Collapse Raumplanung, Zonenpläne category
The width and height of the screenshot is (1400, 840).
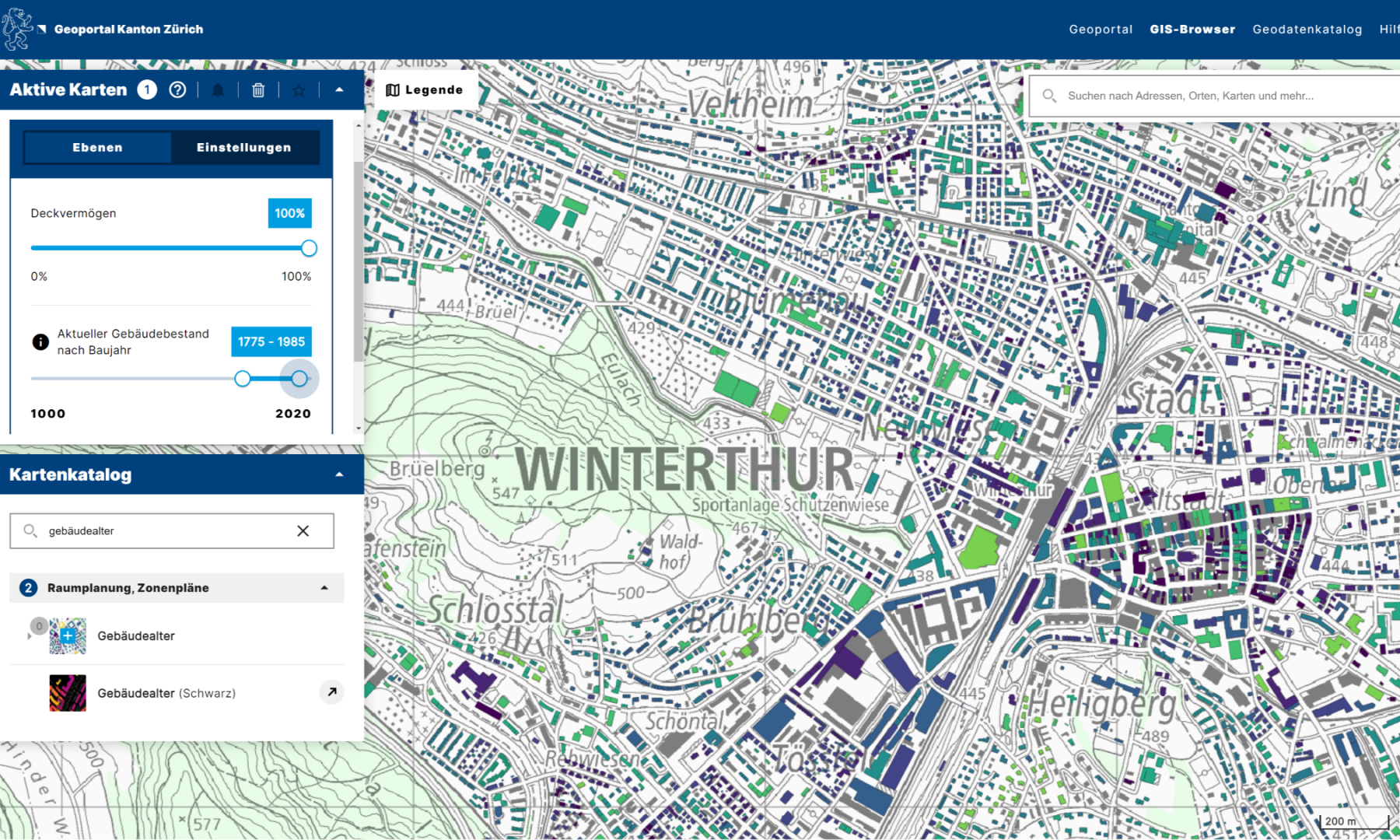324,588
